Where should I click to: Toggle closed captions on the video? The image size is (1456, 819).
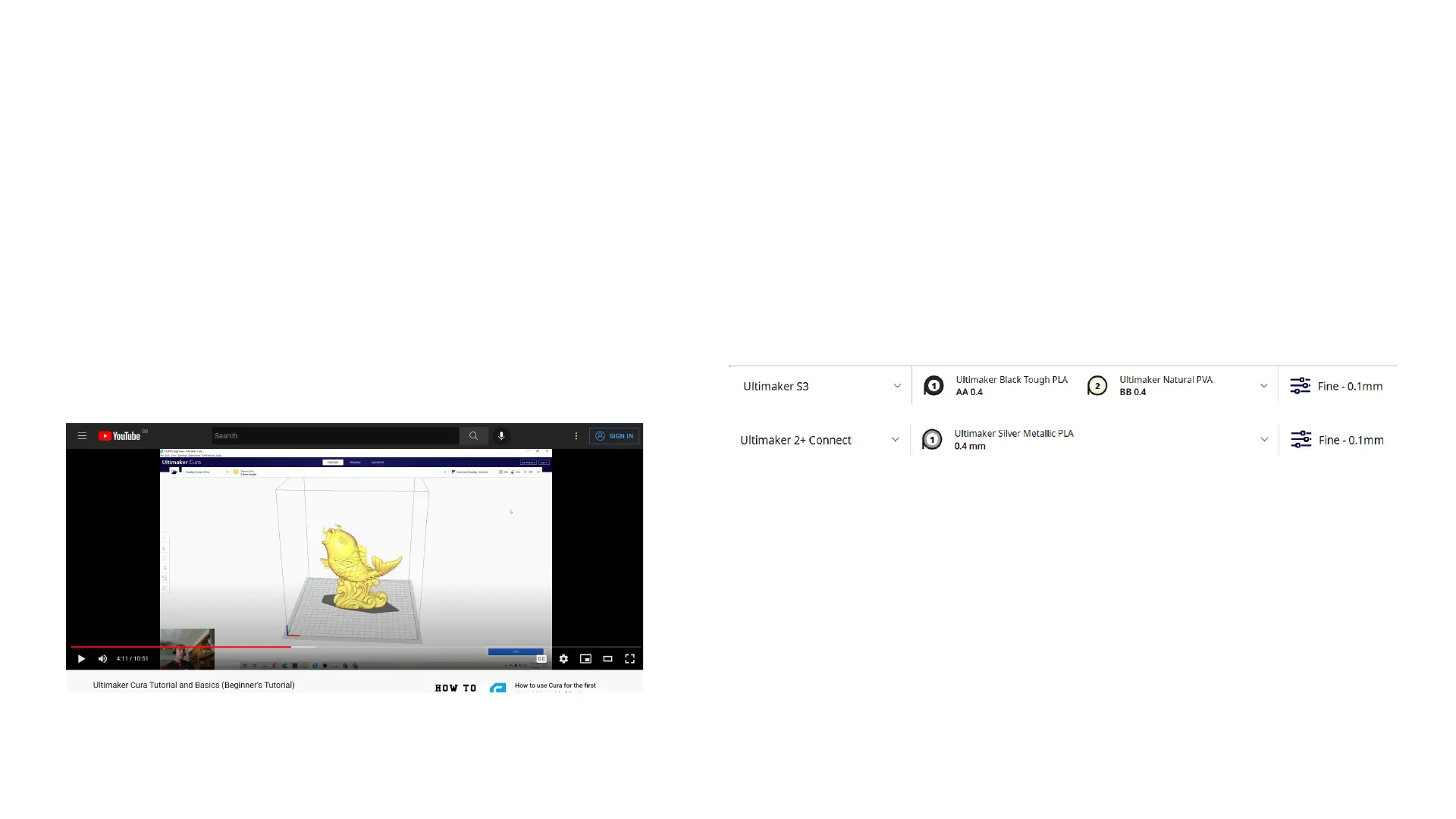(541, 659)
